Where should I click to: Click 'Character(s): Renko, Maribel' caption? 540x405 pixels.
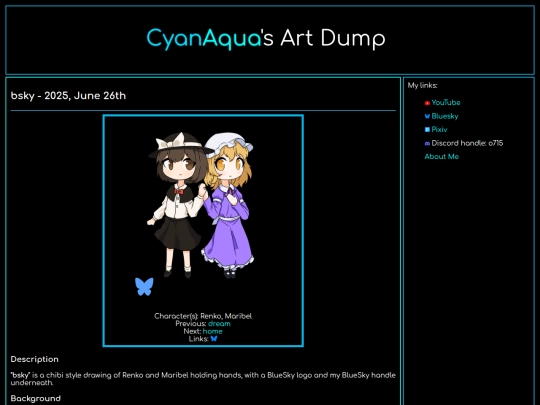click(203, 316)
